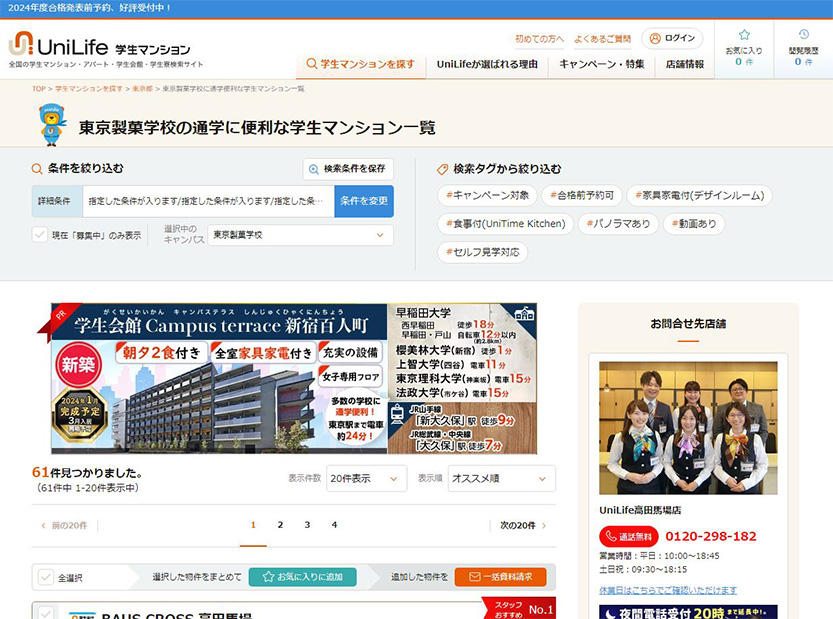
Task: Click the スタッフおすすめ No.1 ribbon
Action: pyautogui.click(x=519, y=608)
